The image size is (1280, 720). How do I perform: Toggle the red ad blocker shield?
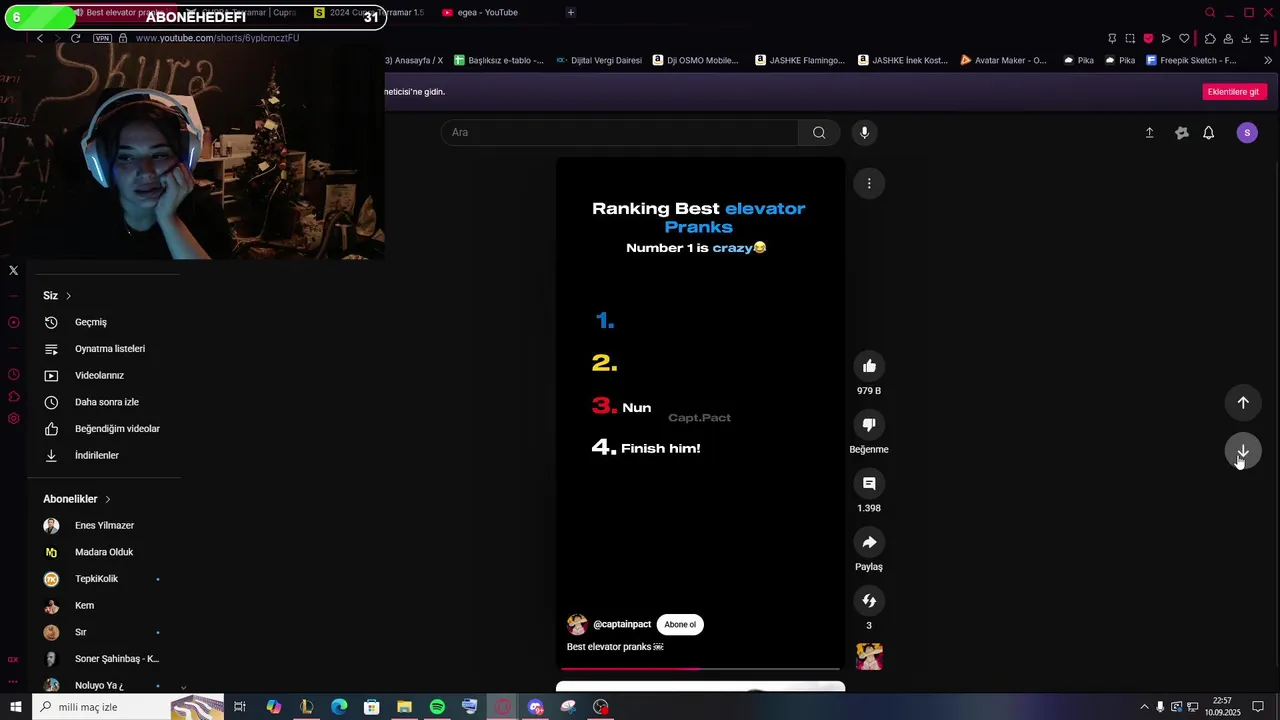[1148, 38]
